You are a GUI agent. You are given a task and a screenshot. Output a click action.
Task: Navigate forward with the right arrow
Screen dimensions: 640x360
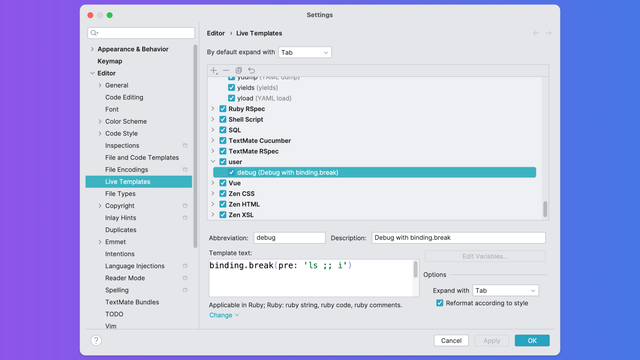549,33
